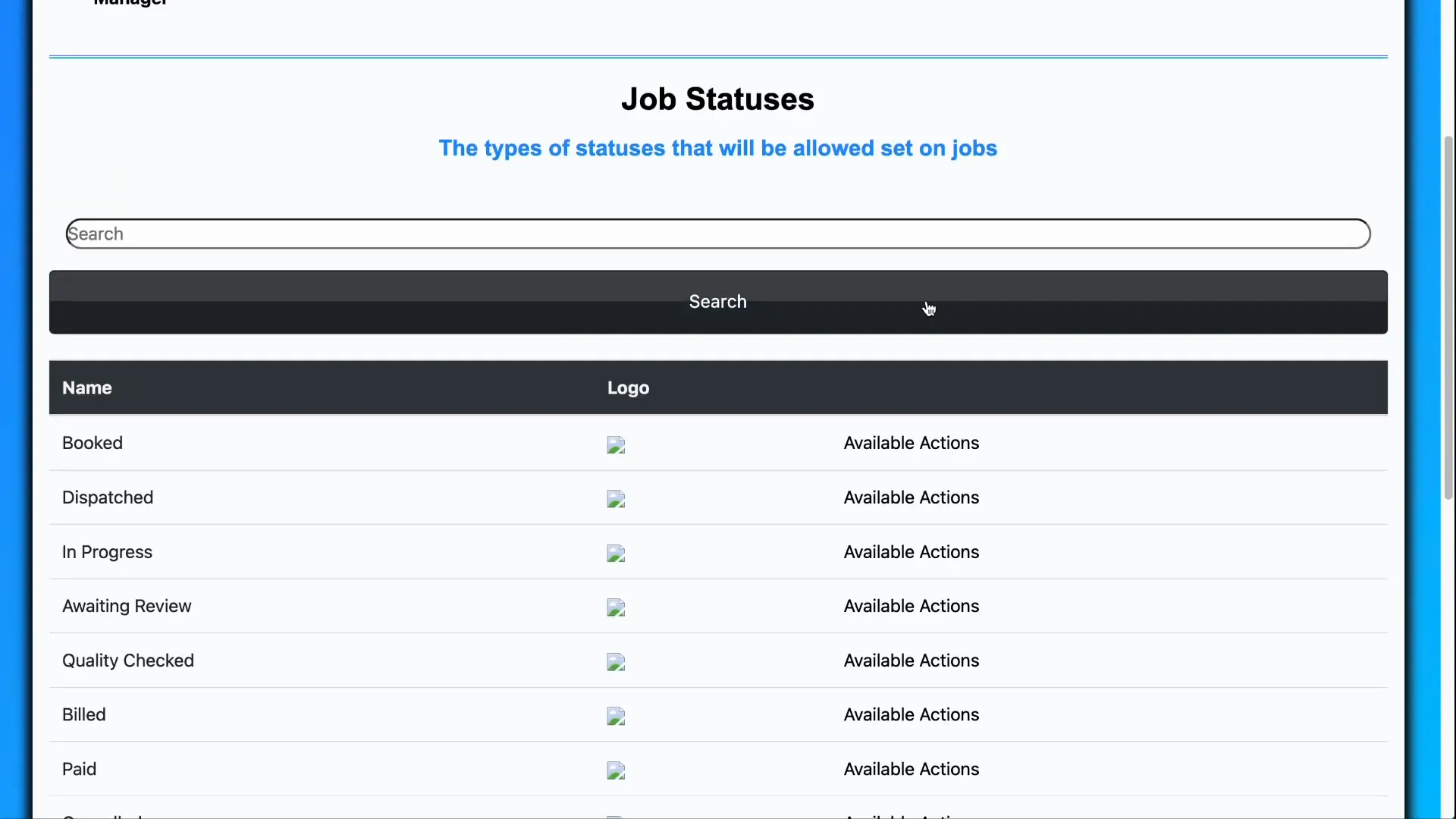
Task: Follow the types of statuses link
Action: (717, 149)
